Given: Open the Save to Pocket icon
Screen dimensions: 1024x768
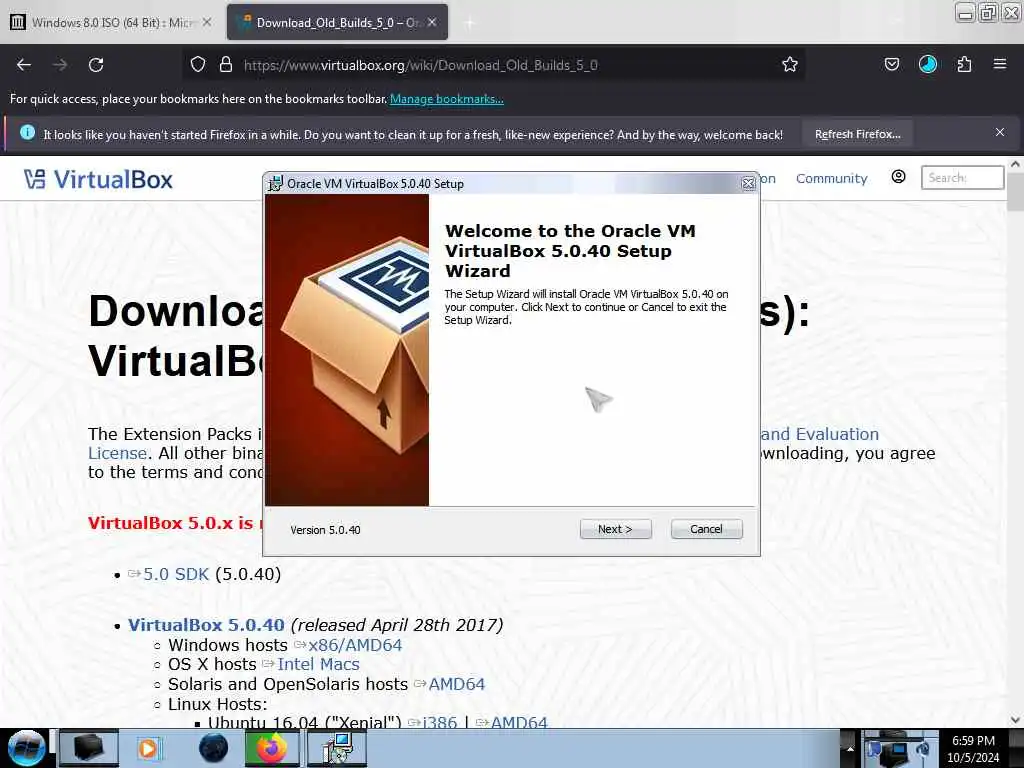Looking at the screenshot, I should (891, 65).
